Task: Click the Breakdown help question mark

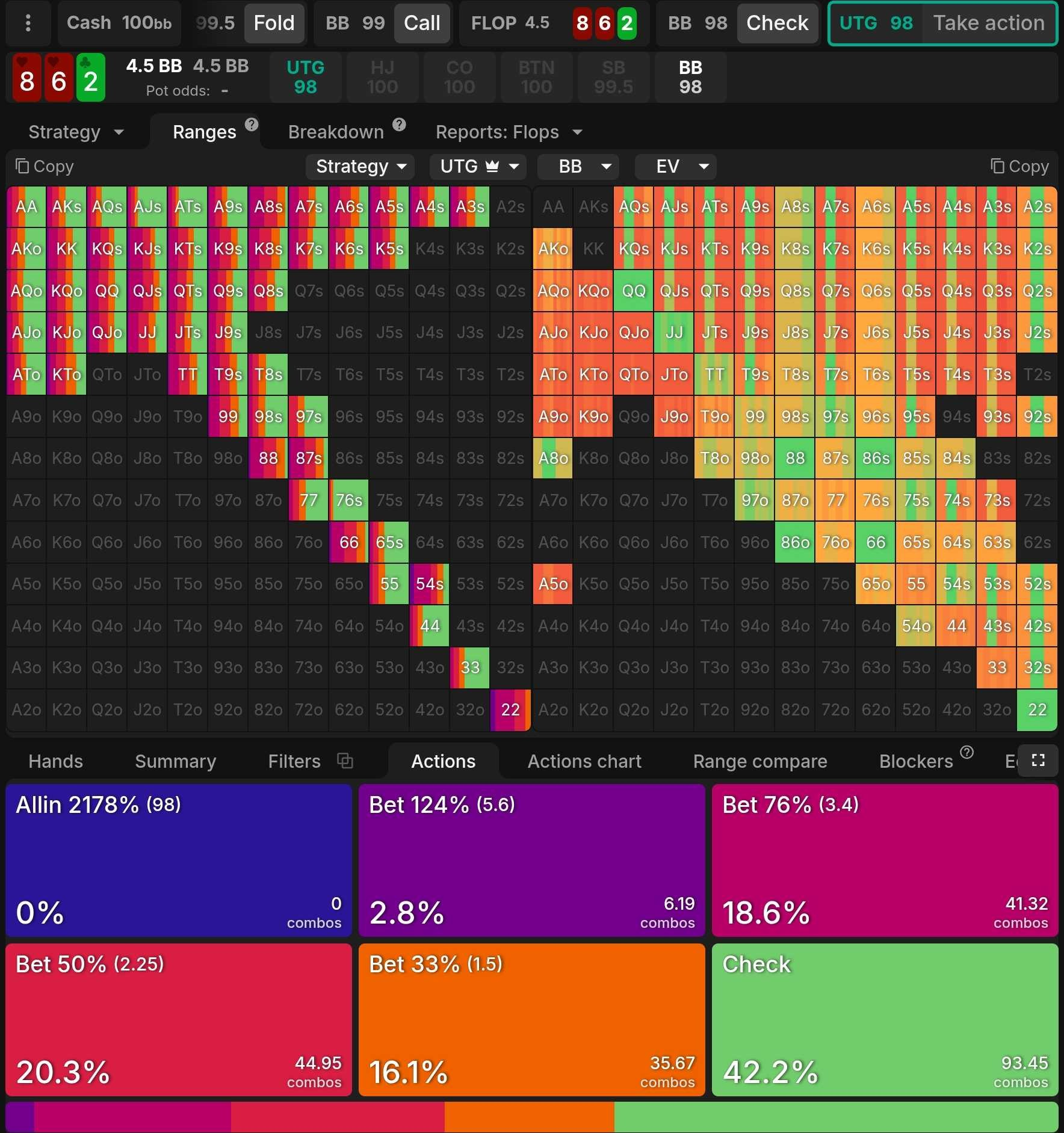Action: [x=399, y=125]
